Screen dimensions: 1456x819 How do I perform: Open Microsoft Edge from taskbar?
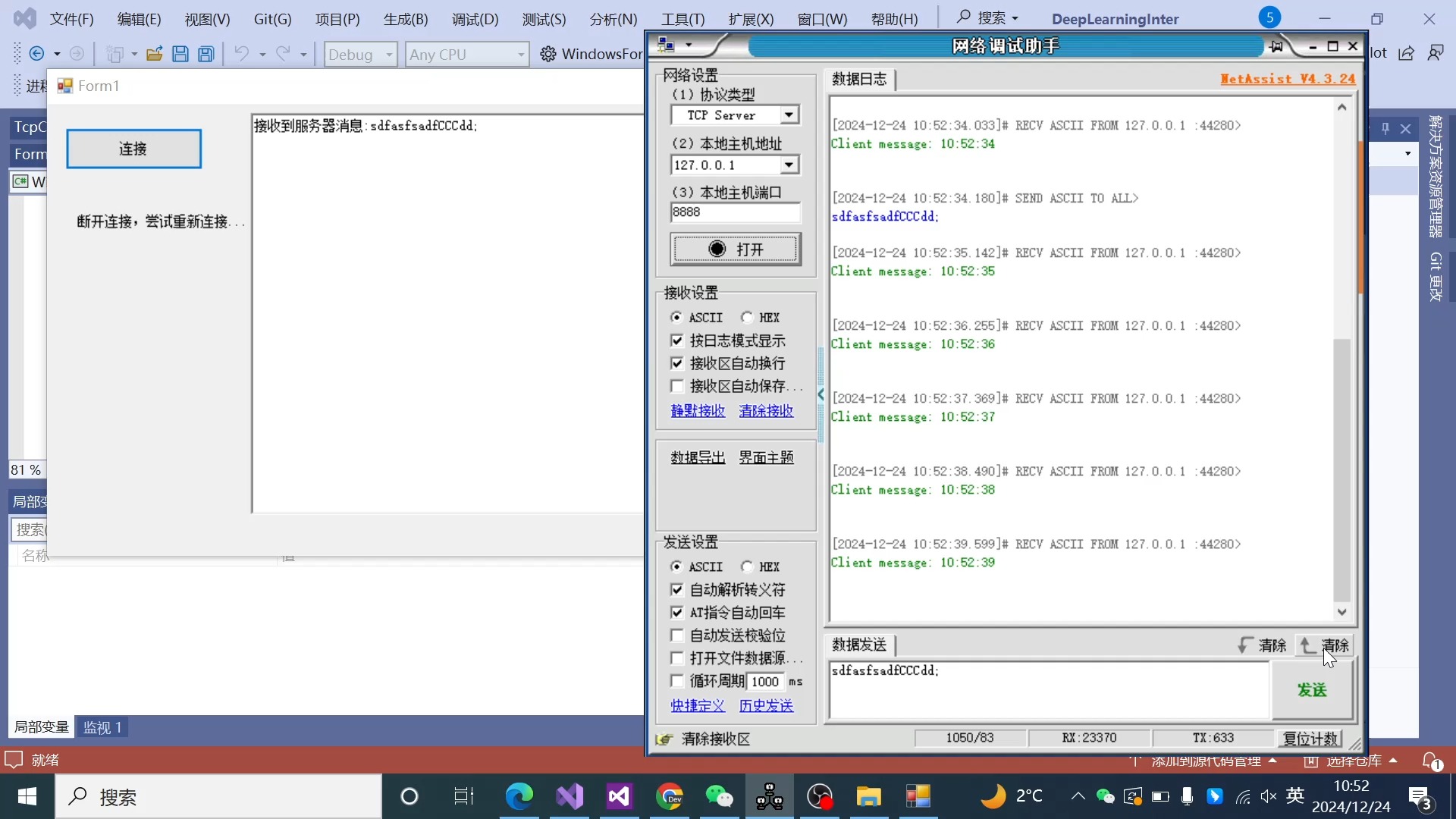click(519, 796)
